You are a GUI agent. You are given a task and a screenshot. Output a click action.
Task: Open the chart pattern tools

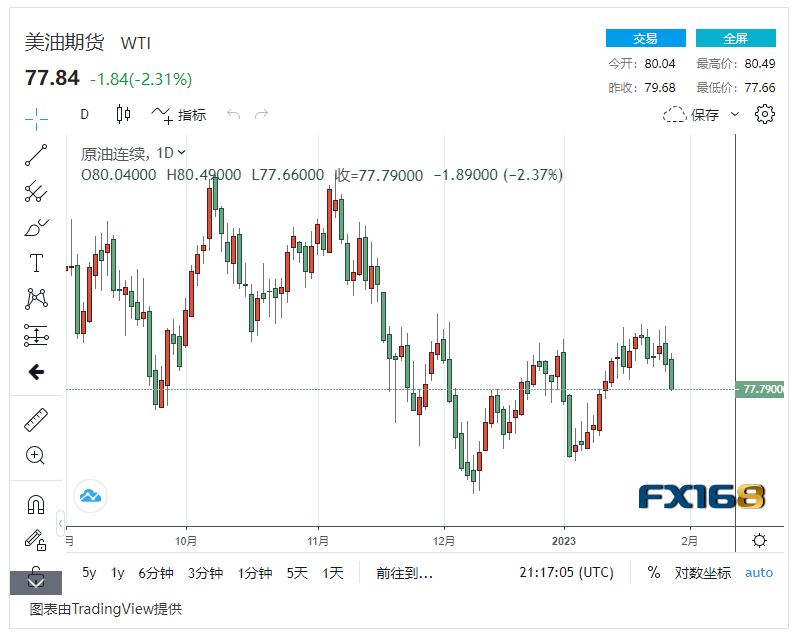pos(36,298)
